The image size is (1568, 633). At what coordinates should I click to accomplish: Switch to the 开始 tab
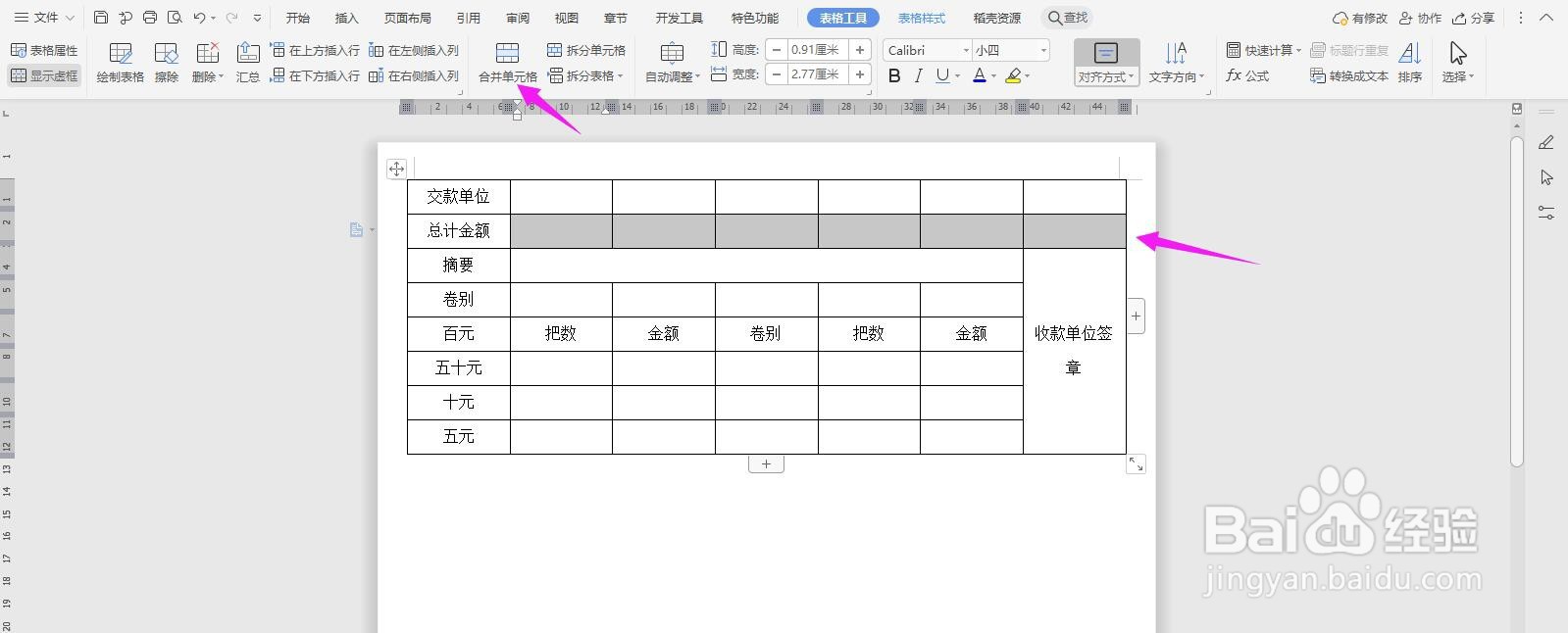click(298, 18)
